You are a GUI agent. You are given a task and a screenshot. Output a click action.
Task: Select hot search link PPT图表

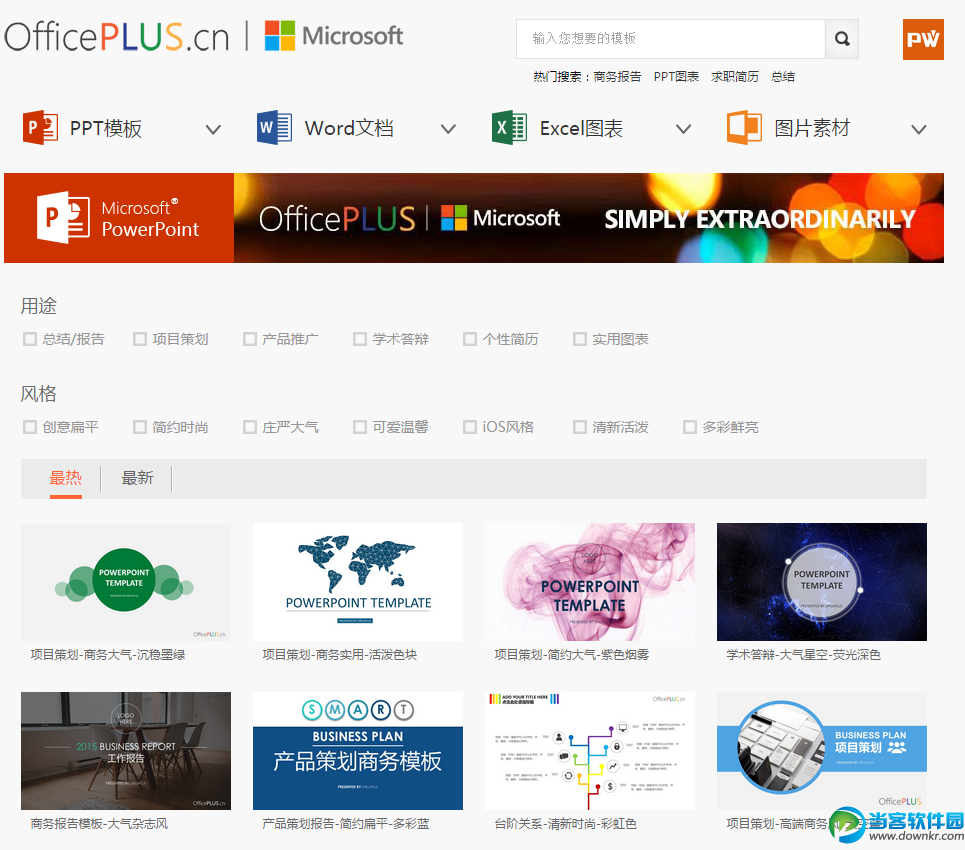[x=676, y=77]
